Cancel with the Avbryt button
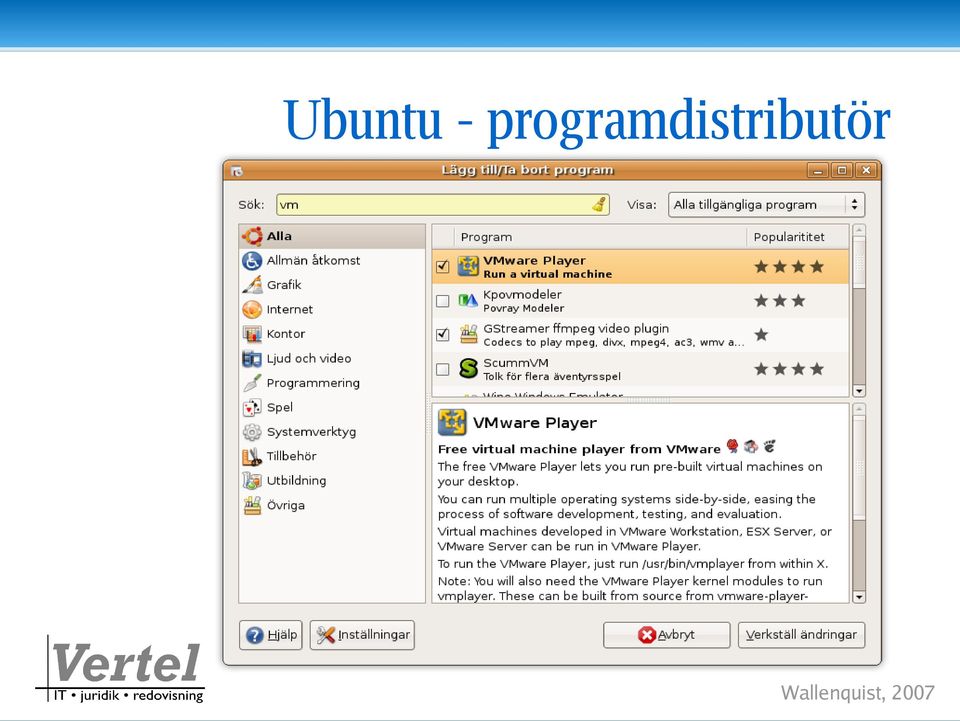 click(666, 635)
